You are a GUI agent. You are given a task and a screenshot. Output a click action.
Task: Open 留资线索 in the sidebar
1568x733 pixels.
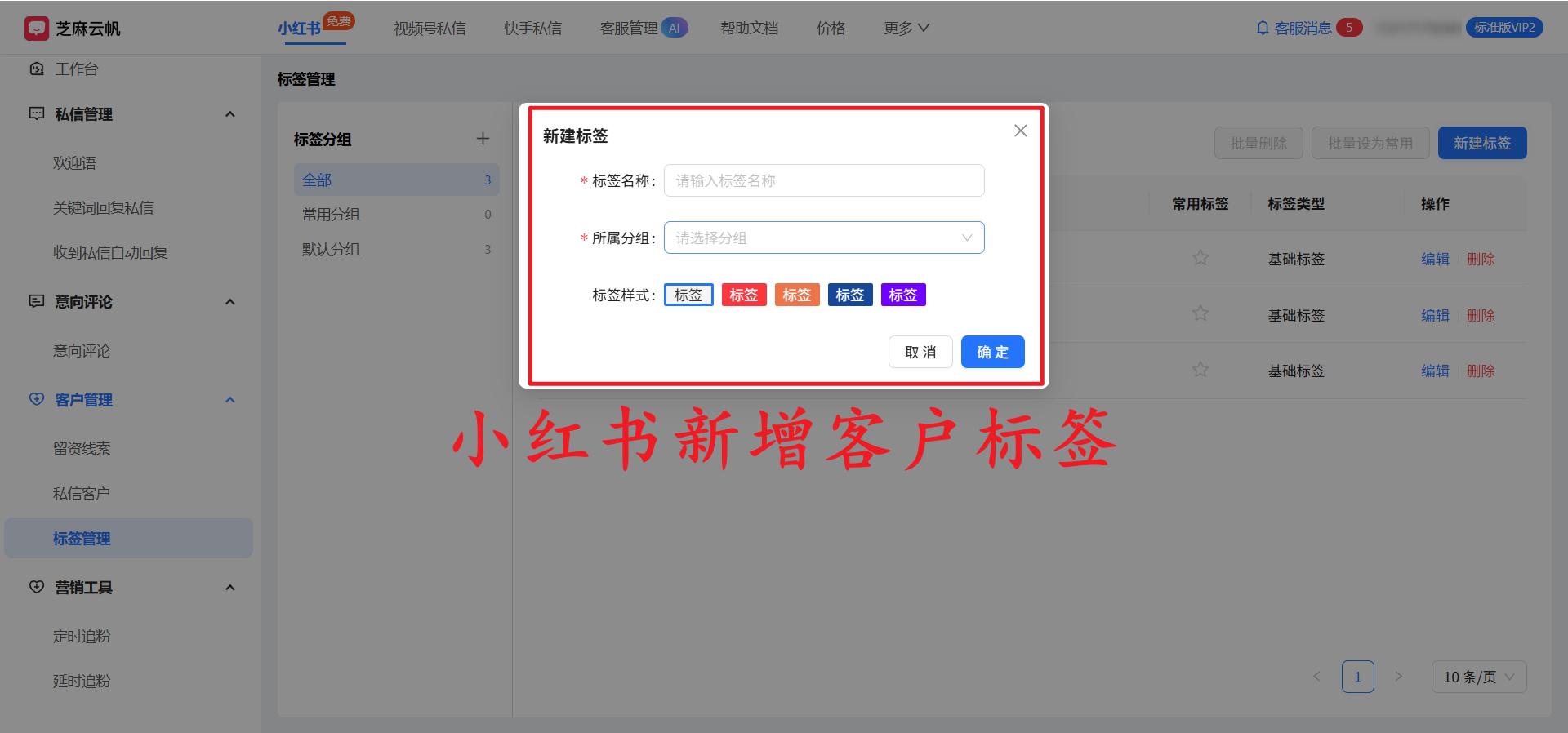point(82,449)
